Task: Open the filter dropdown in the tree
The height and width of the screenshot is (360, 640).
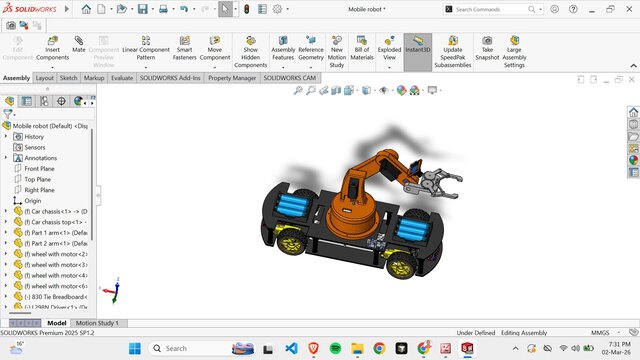Action: pos(14,115)
